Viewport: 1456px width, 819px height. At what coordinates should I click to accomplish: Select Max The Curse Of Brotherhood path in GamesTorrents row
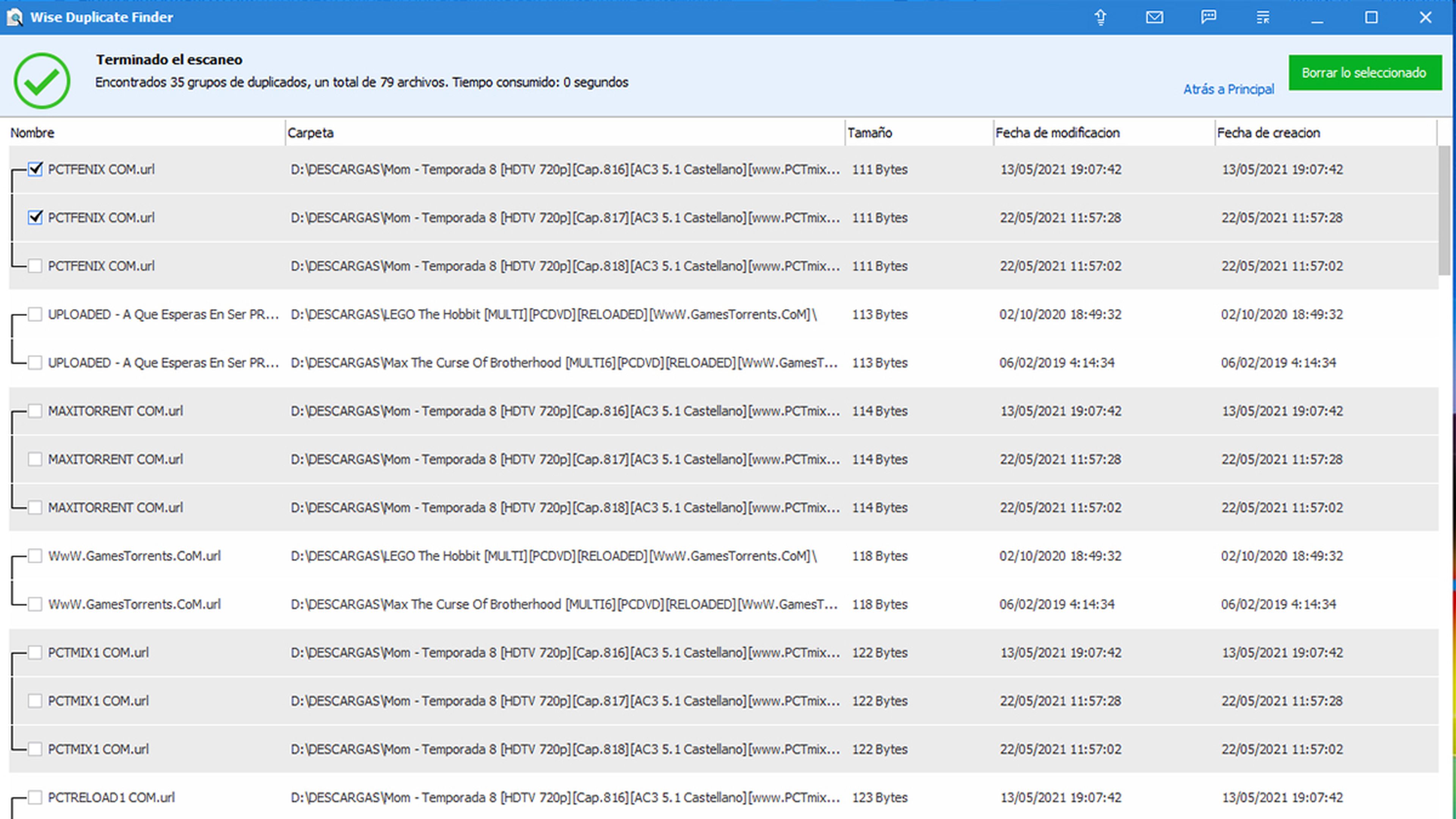click(x=564, y=604)
